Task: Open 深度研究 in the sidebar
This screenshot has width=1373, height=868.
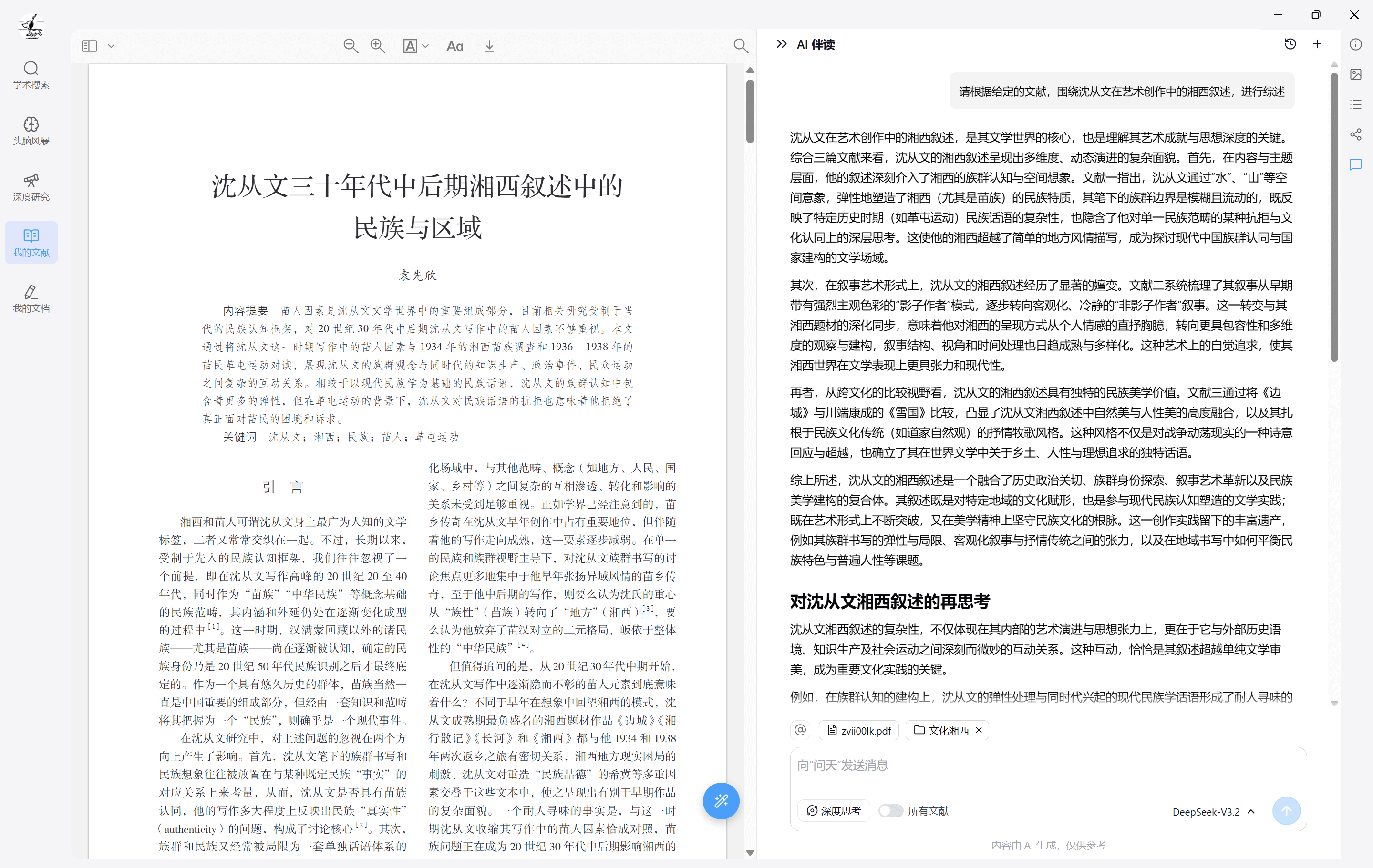Action: coord(31,187)
